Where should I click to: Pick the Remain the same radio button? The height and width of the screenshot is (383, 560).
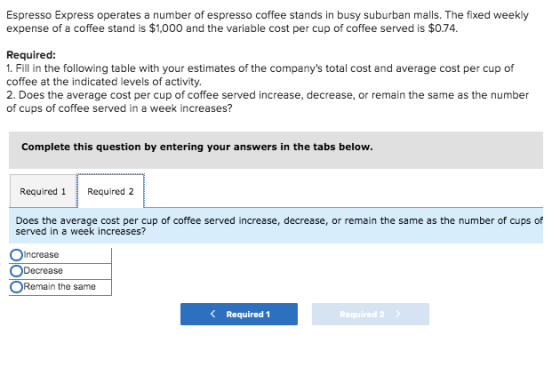click(x=16, y=287)
